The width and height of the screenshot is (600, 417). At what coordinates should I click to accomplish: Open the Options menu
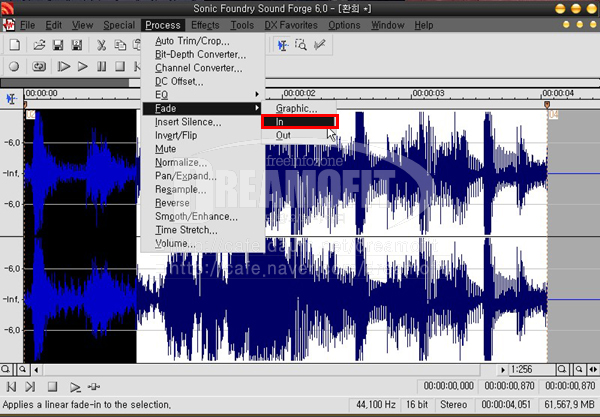(x=344, y=25)
